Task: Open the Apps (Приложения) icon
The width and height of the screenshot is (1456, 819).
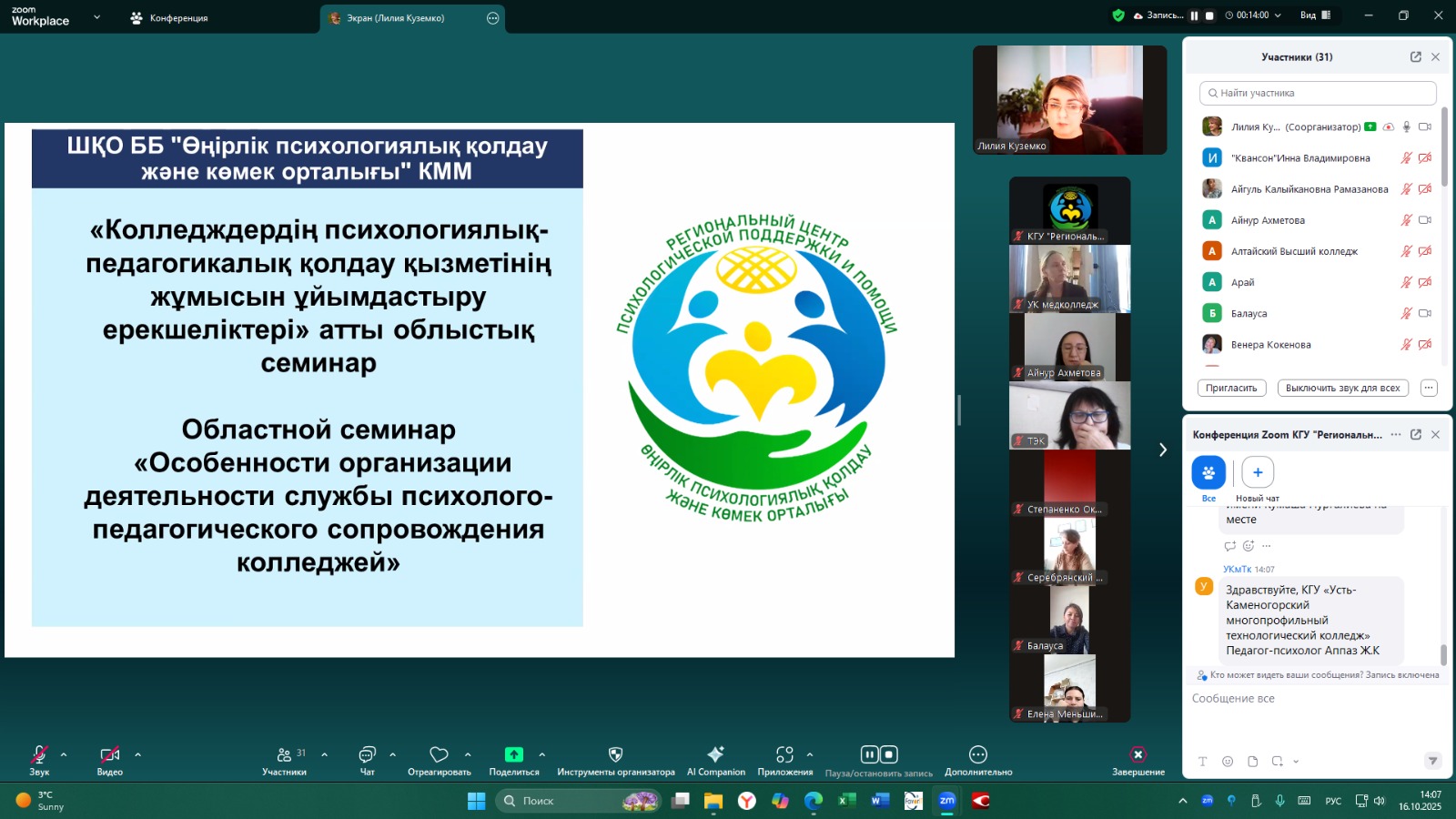Action: pos(784,755)
